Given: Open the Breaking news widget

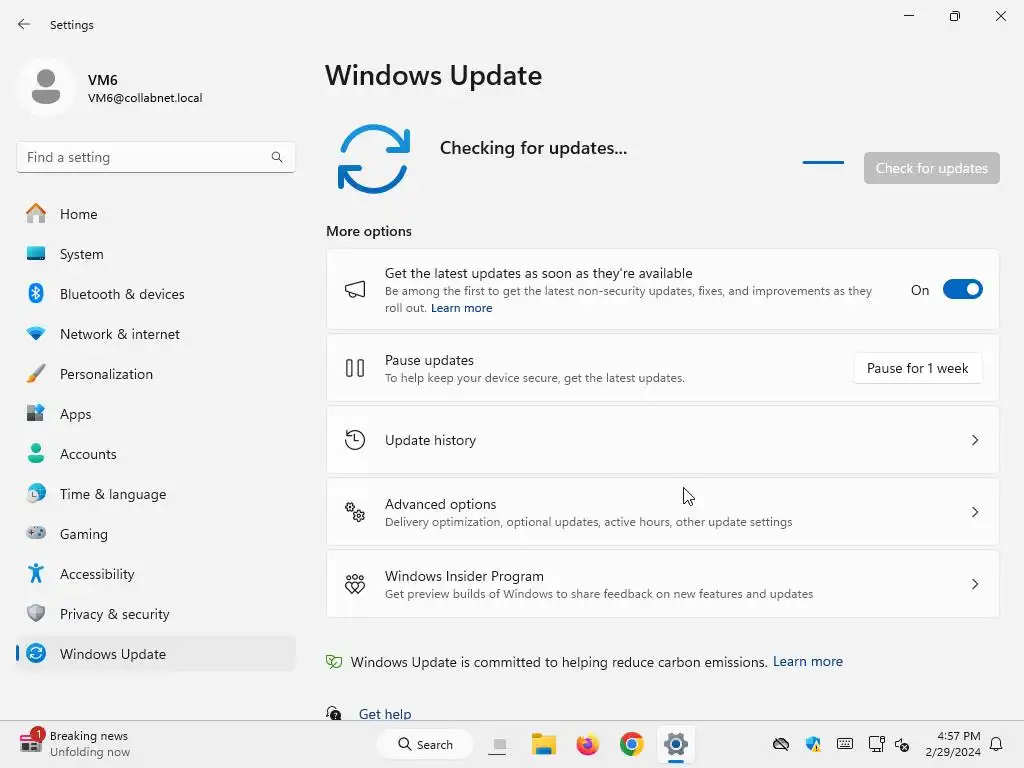Looking at the screenshot, I should 75,744.
